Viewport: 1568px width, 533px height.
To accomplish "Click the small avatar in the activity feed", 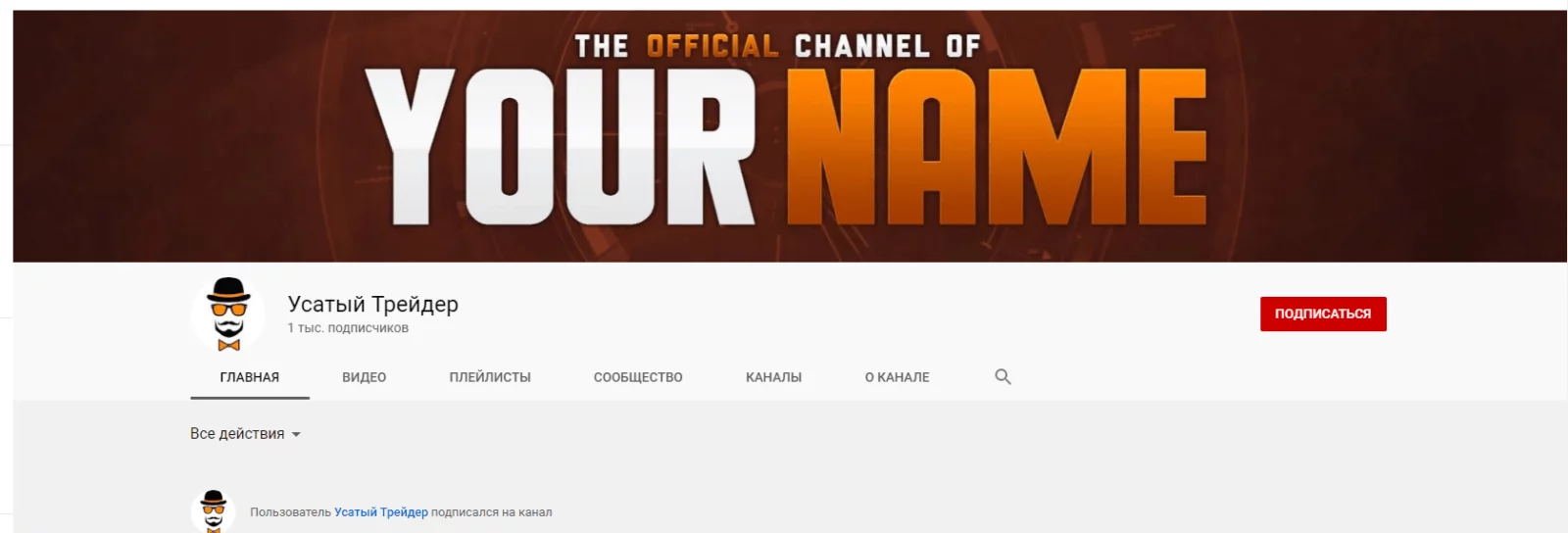I will coord(213,511).
